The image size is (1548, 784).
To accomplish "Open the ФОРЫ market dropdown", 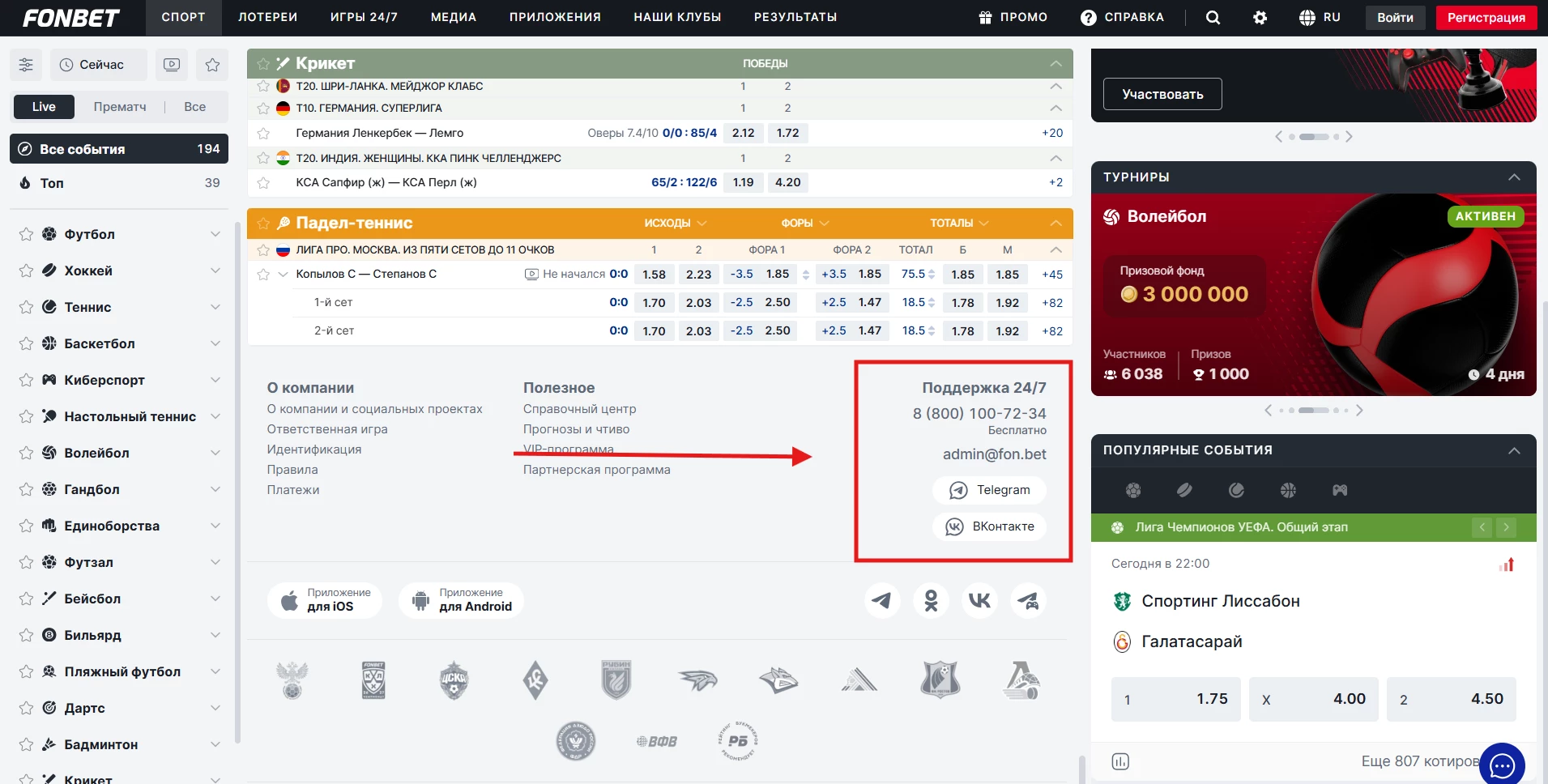I will pos(805,223).
